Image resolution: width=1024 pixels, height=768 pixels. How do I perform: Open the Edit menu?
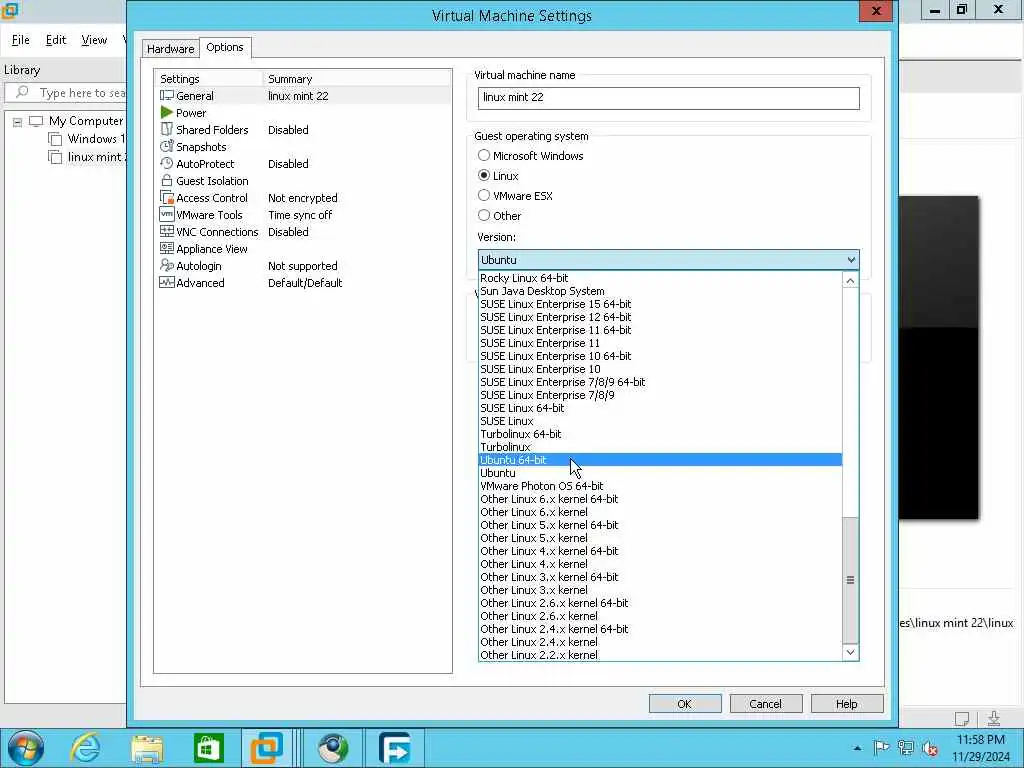pyautogui.click(x=56, y=40)
